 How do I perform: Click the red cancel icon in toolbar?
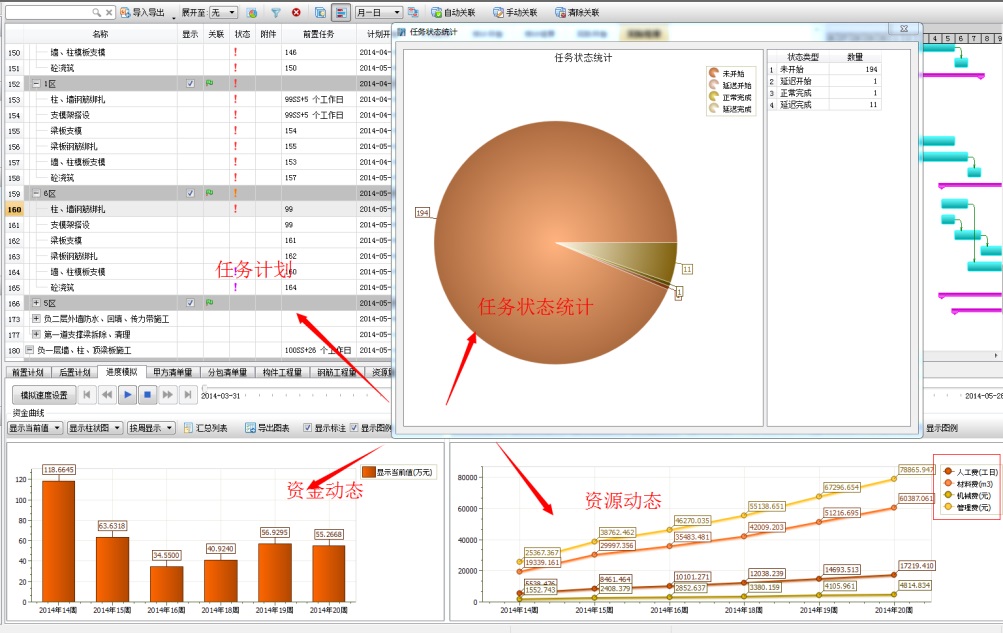(x=296, y=13)
